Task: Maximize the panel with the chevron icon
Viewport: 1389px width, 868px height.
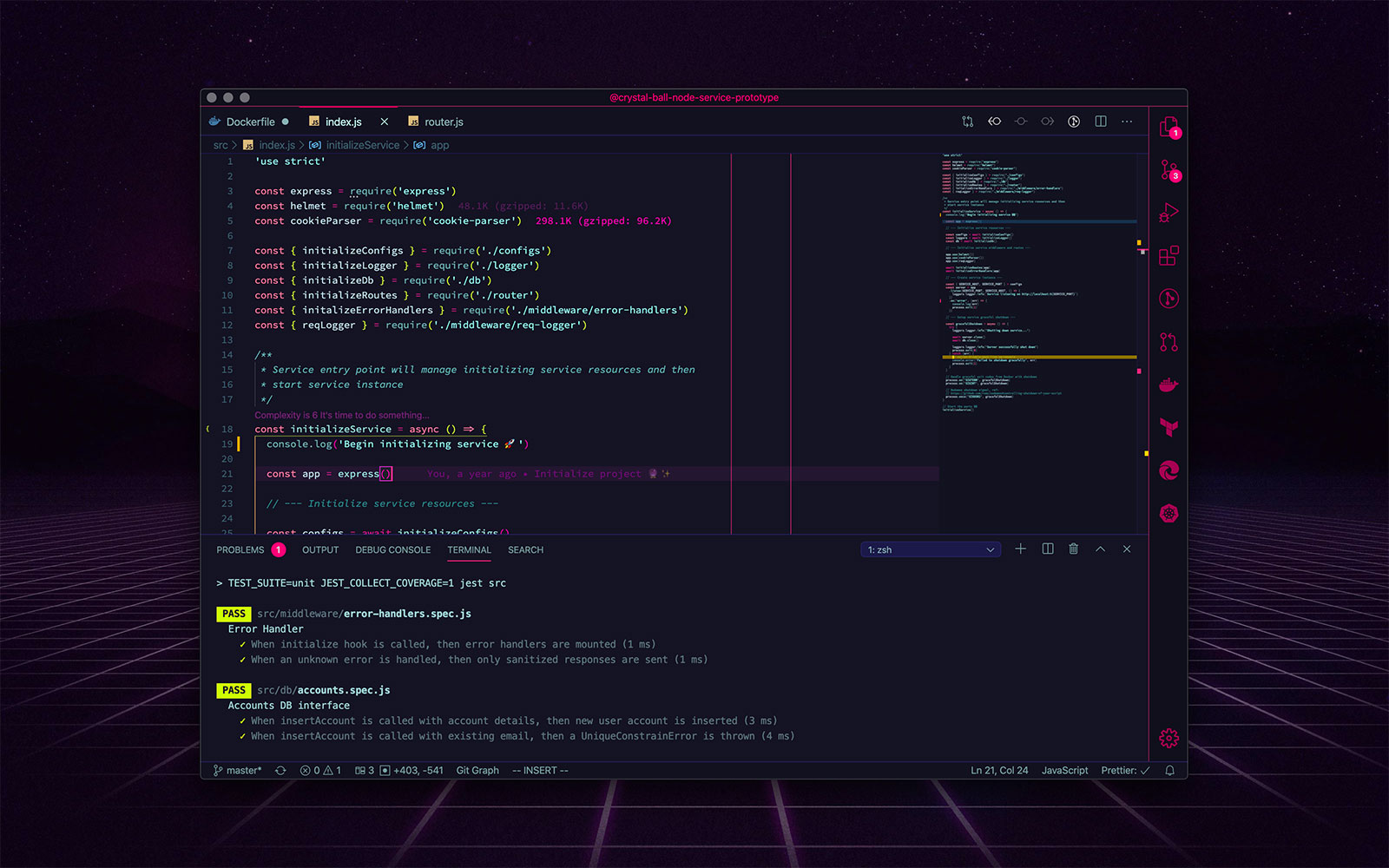Action: point(1100,549)
